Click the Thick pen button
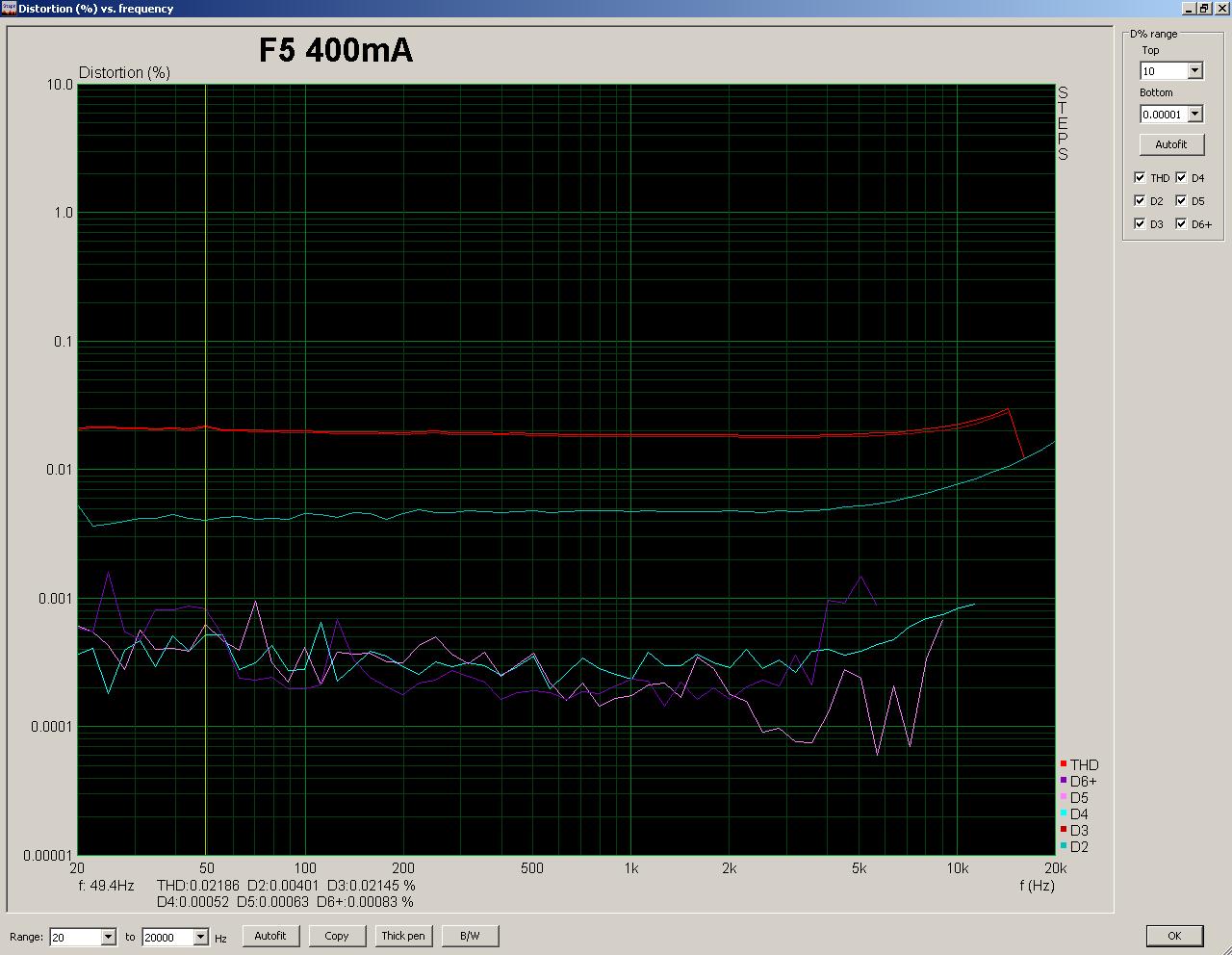Viewport: 1232px width, 955px height. click(403, 936)
